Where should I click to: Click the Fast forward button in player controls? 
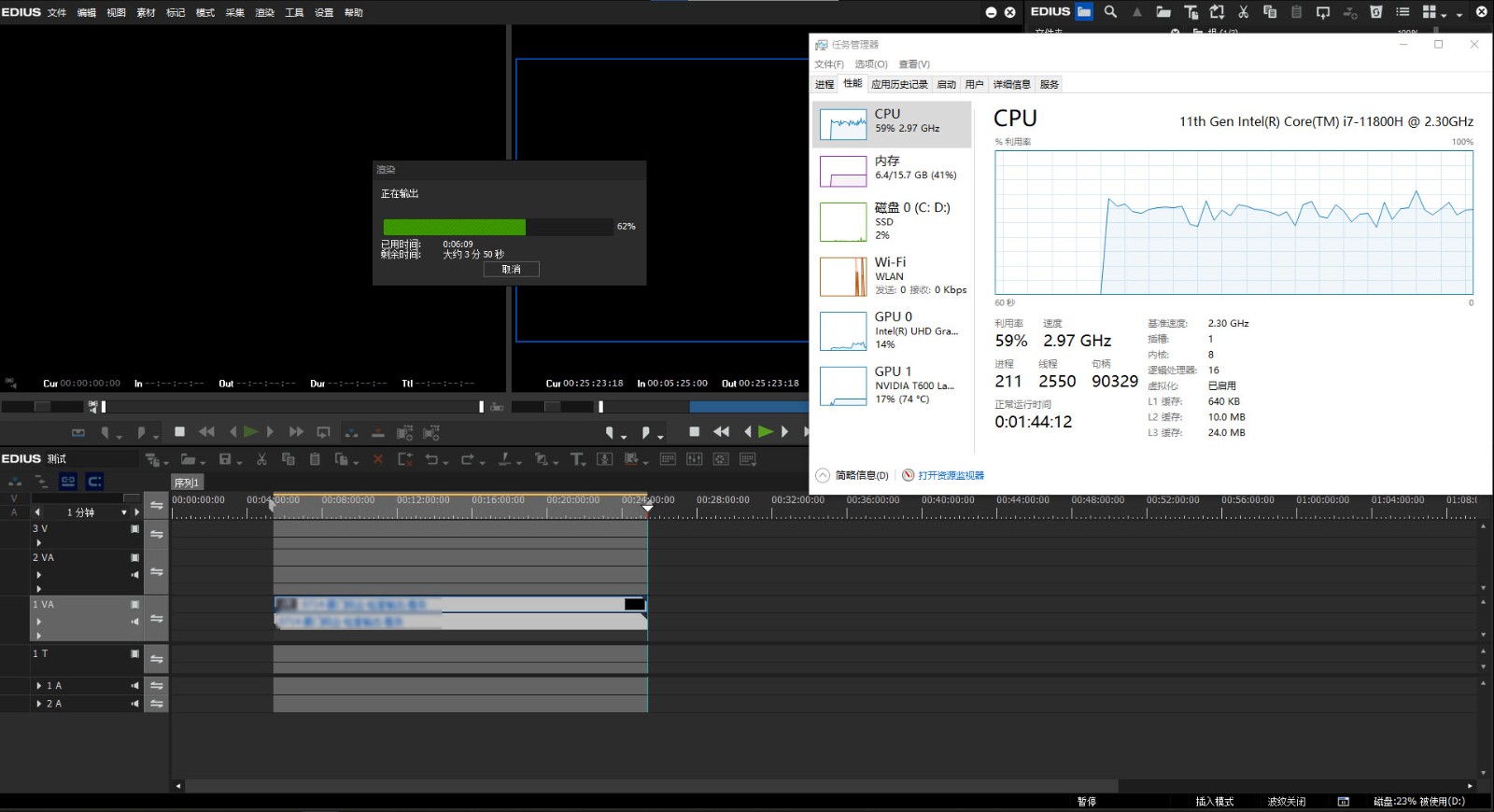click(x=296, y=432)
